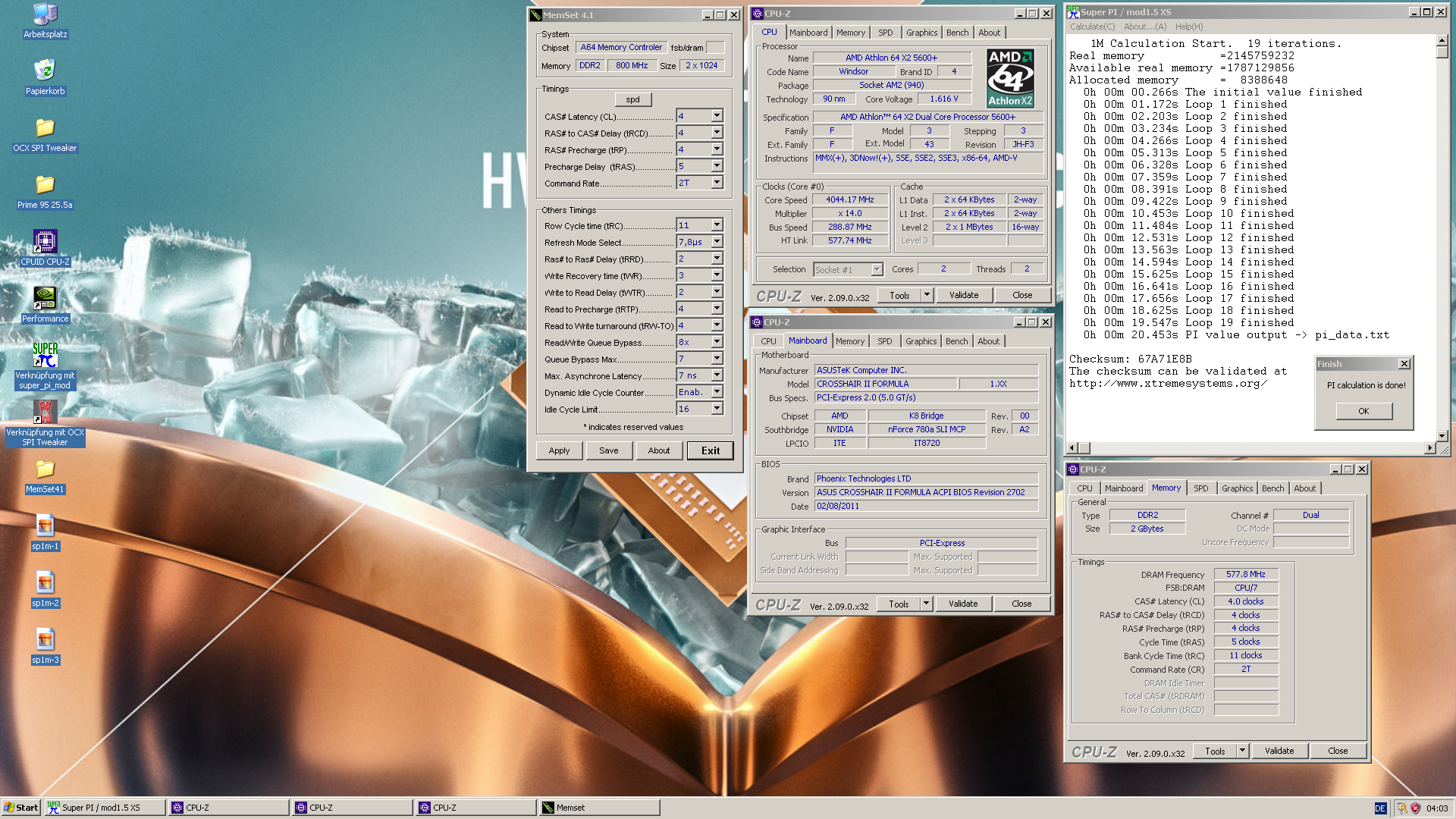This screenshot has height=819, width=1456.
Task: Click the BIOS Date 02/08/2011 field
Action: tap(926, 506)
